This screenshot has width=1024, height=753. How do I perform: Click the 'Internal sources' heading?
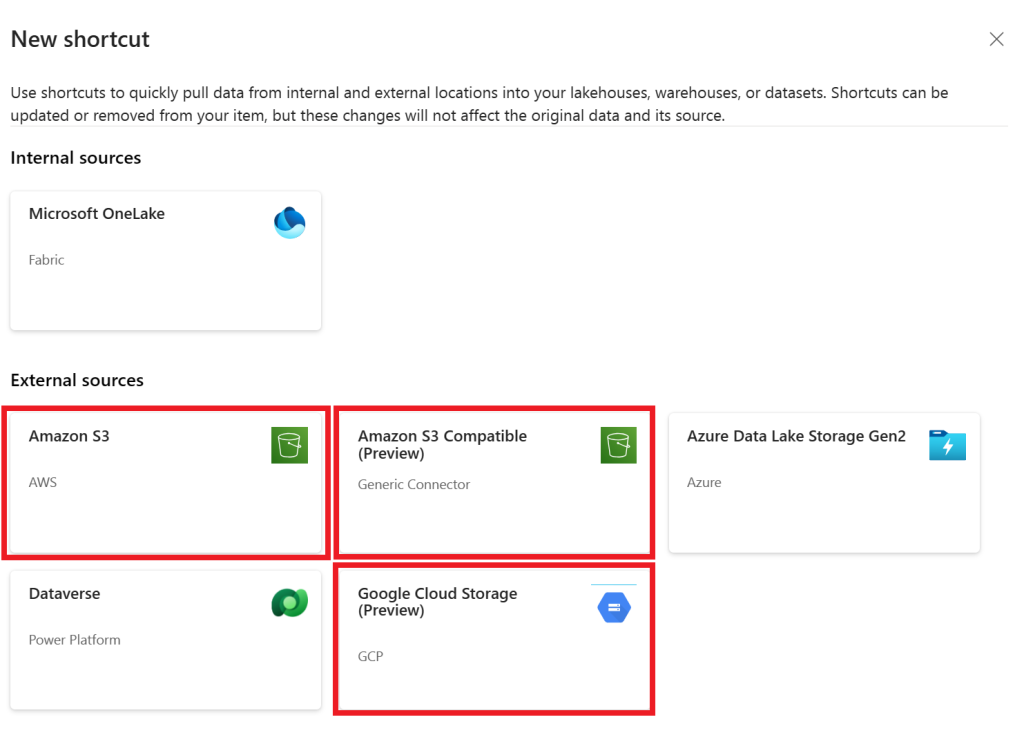coord(76,158)
